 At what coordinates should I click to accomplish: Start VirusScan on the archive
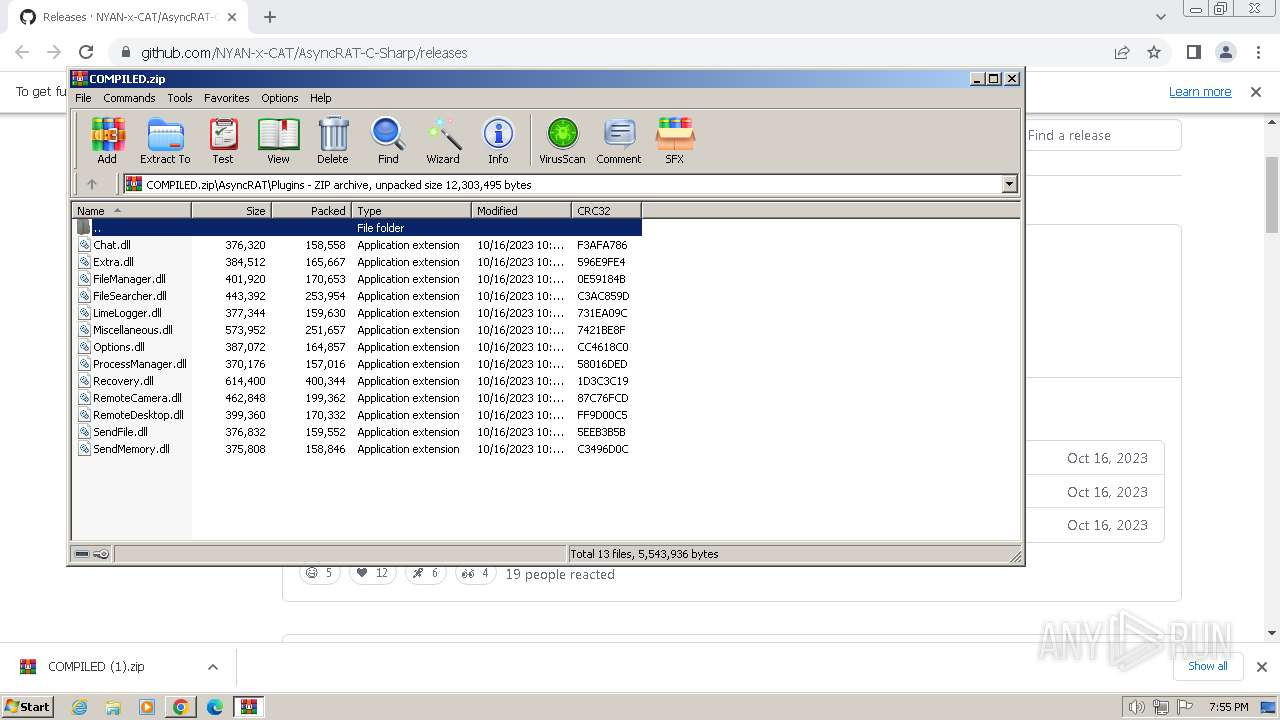pos(562,140)
